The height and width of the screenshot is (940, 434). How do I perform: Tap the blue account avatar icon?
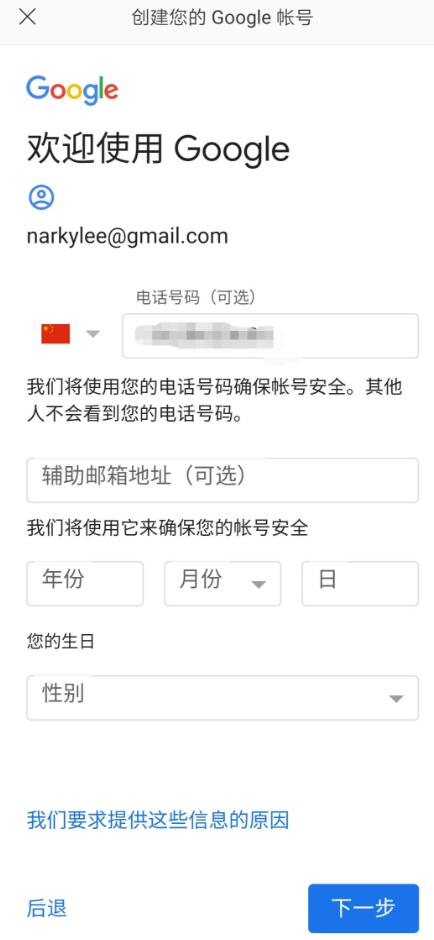pyautogui.click(x=41, y=197)
